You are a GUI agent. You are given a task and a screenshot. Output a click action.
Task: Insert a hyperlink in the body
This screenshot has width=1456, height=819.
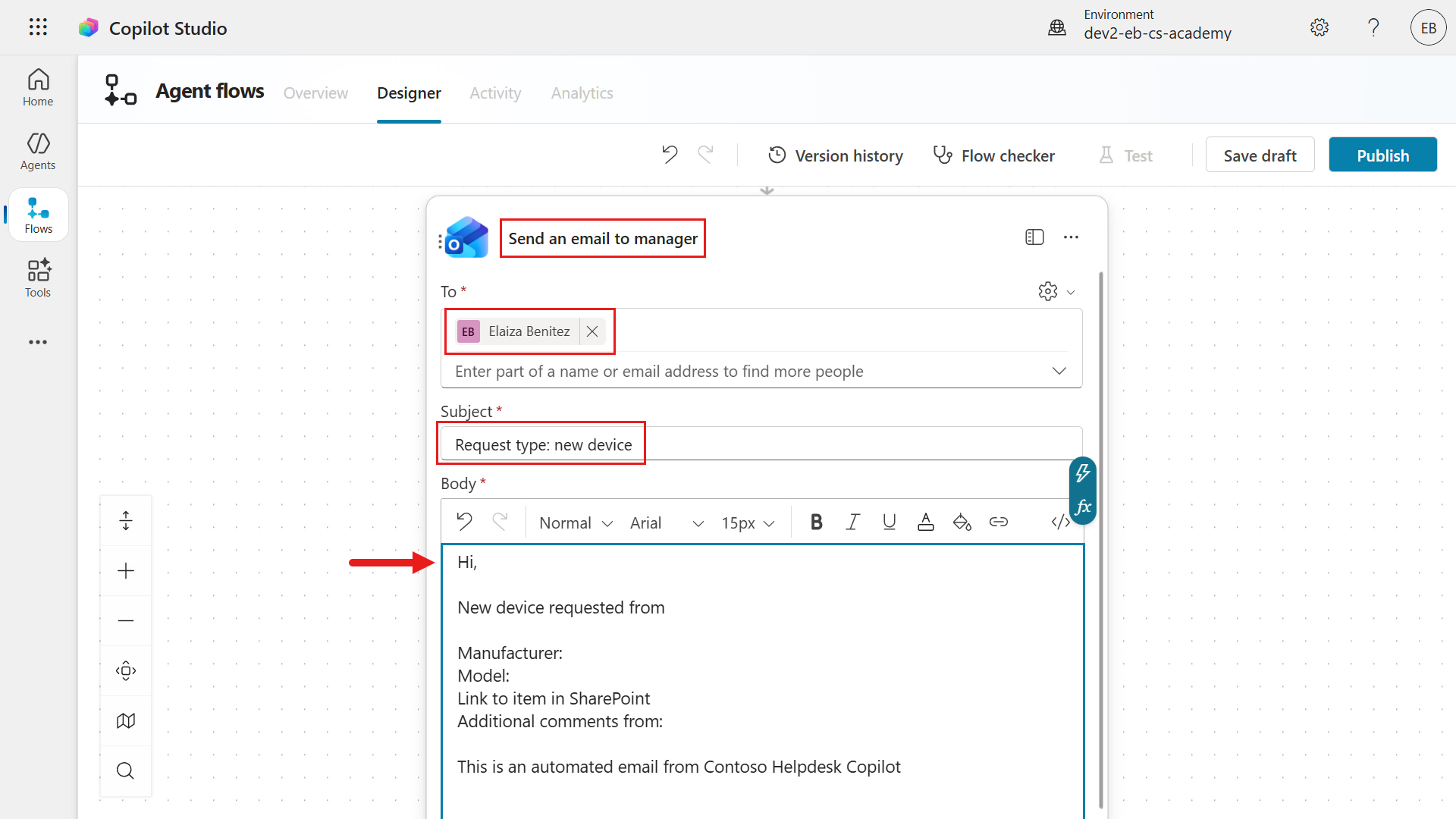[998, 522]
